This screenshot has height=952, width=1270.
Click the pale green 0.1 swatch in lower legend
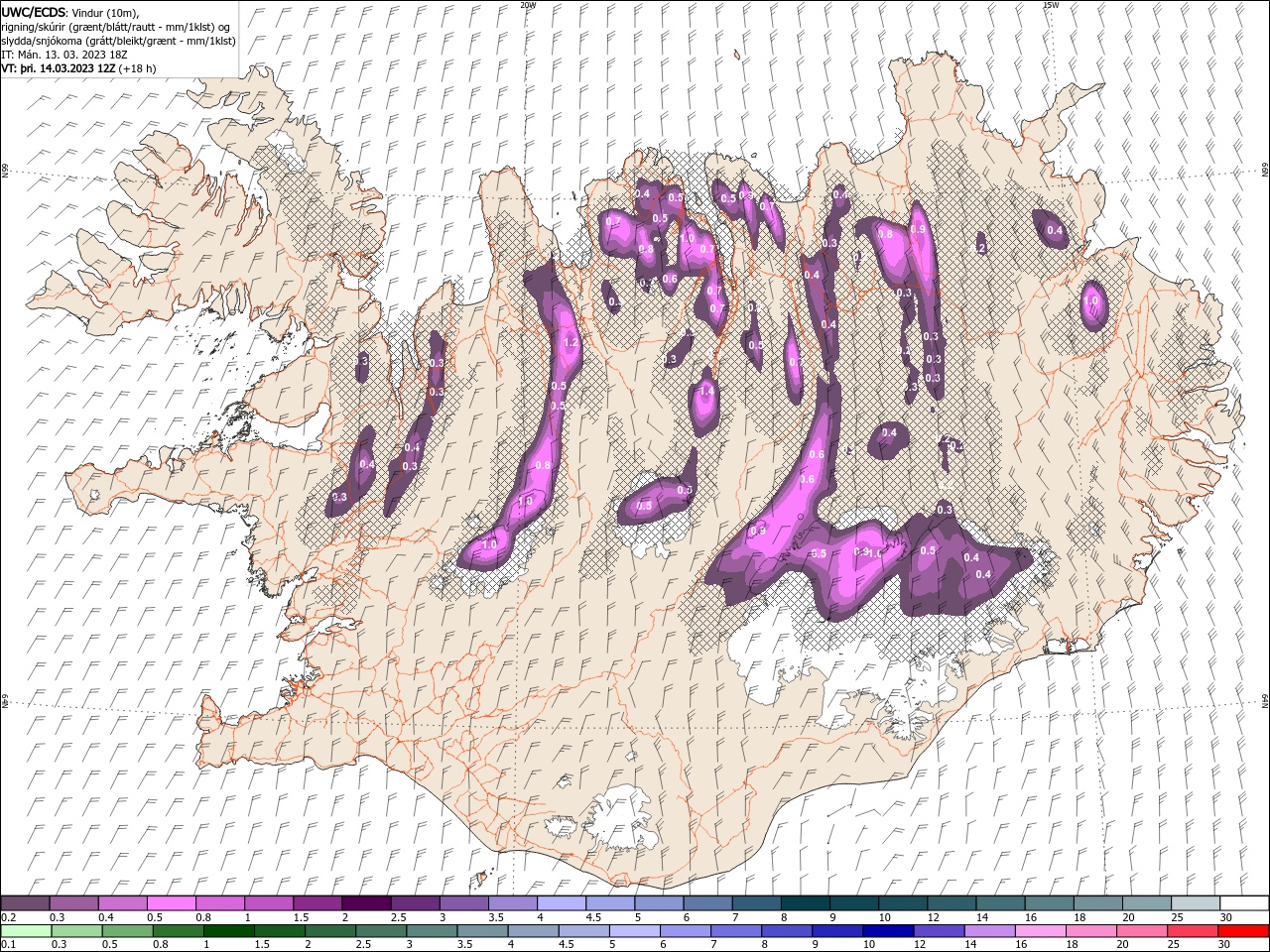tap(26, 931)
